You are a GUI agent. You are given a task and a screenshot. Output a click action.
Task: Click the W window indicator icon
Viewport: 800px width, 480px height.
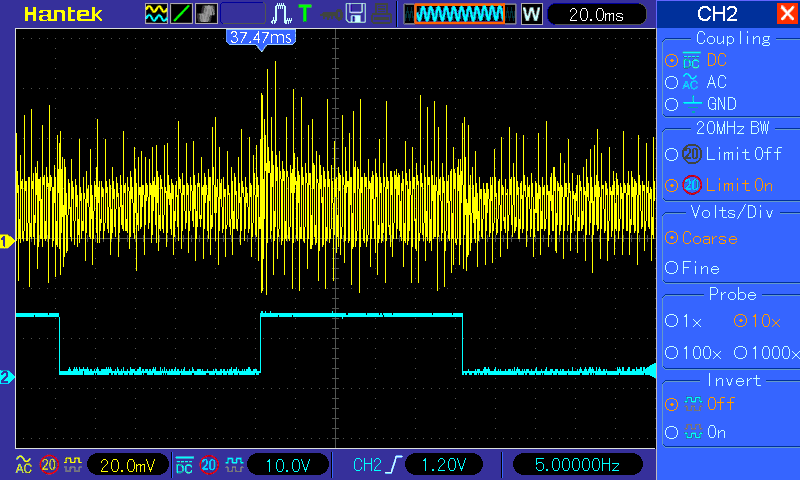[x=531, y=14]
